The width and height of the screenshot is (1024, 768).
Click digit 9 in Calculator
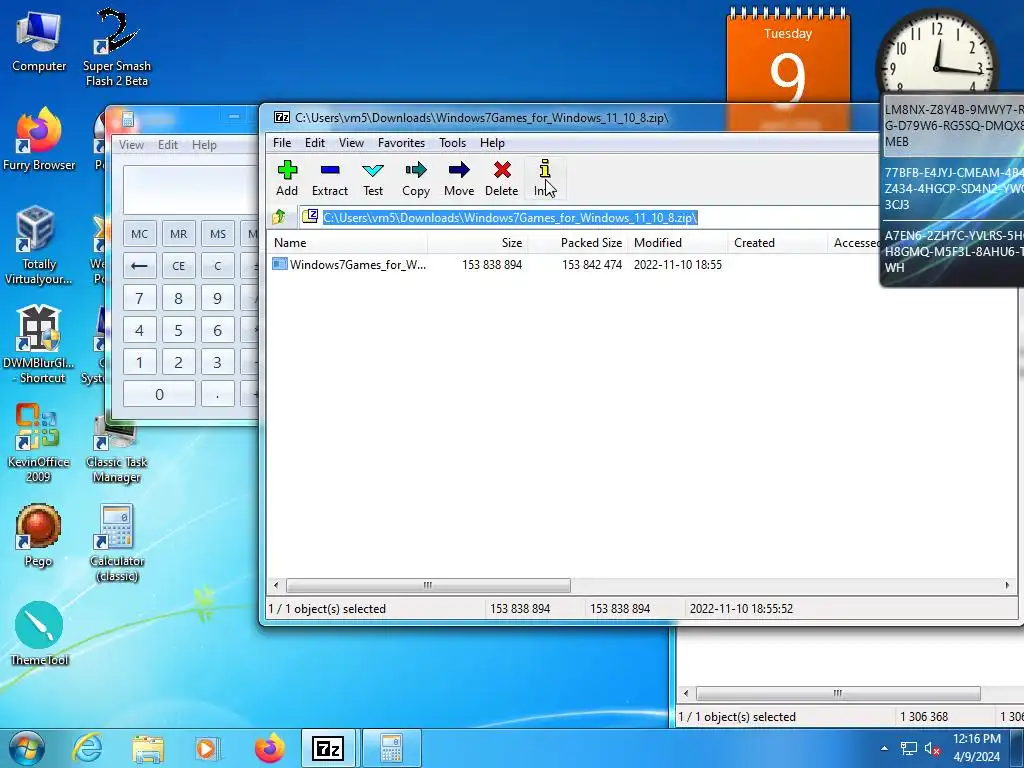217,298
